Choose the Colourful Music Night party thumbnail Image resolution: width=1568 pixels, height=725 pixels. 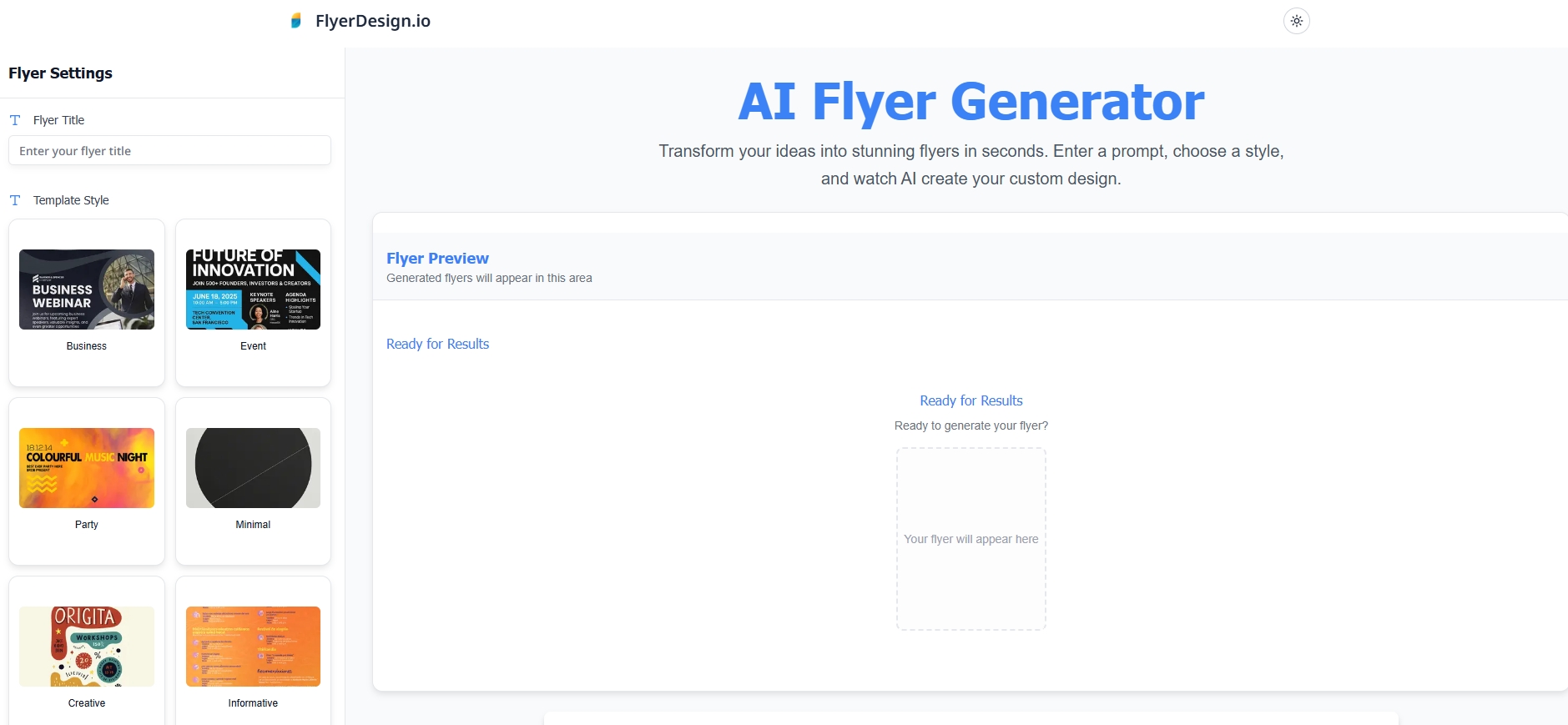tap(87, 468)
